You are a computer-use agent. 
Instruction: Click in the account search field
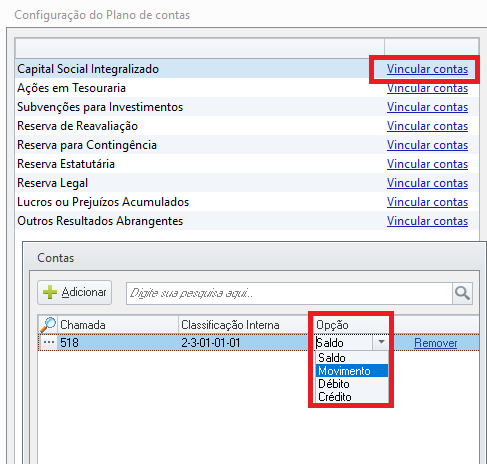[289, 293]
